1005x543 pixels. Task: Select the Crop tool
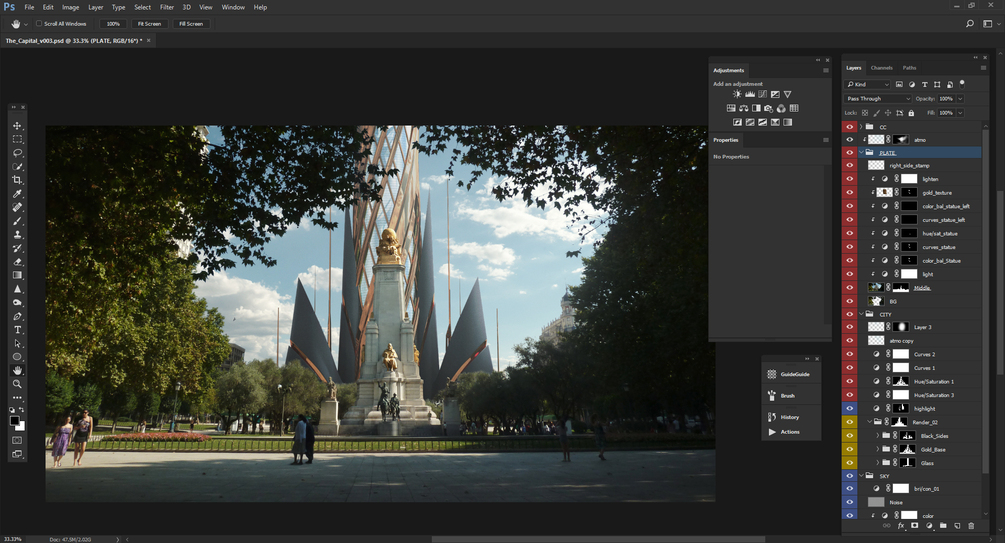tap(17, 180)
